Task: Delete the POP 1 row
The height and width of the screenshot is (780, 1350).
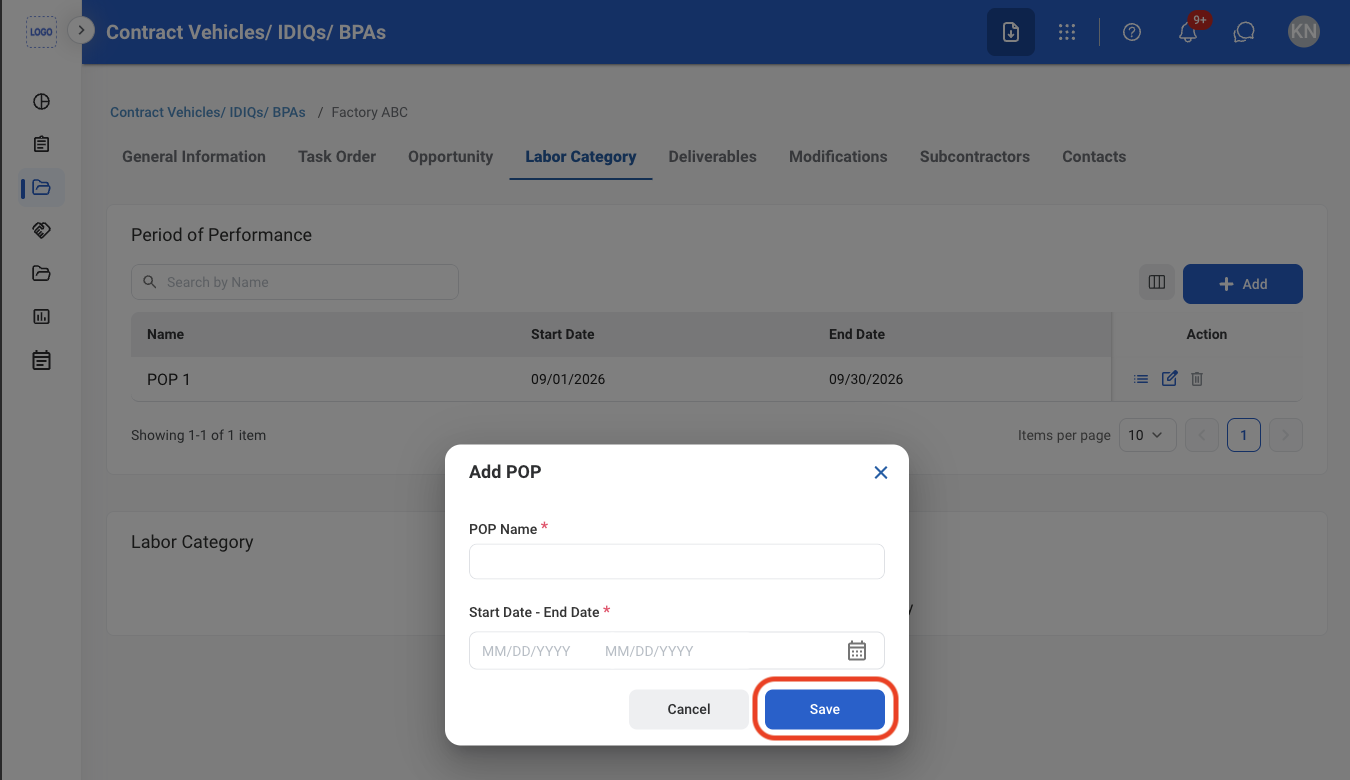Action: coord(1197,379)
